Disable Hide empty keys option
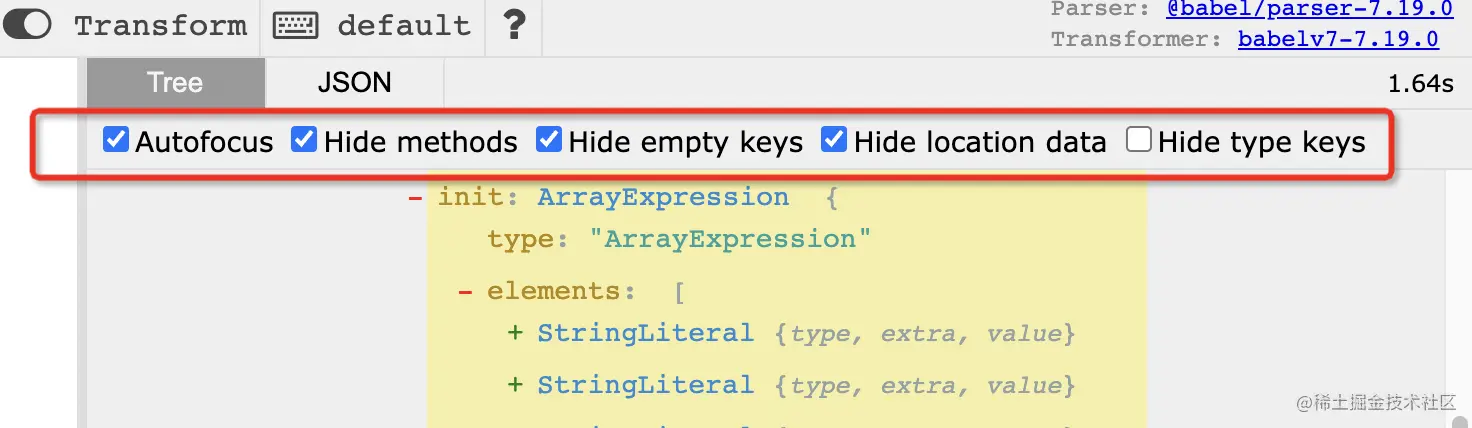This screenshot has height=428, width=1472. coord(549,140)
